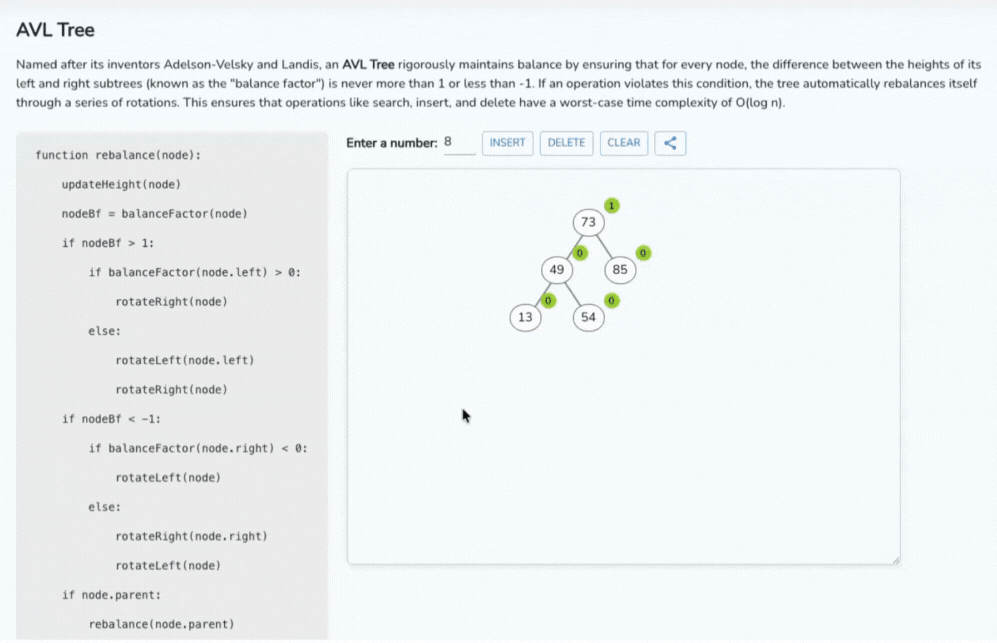
Task: Click green balance badge above node 13
Action: pos(548,301)
